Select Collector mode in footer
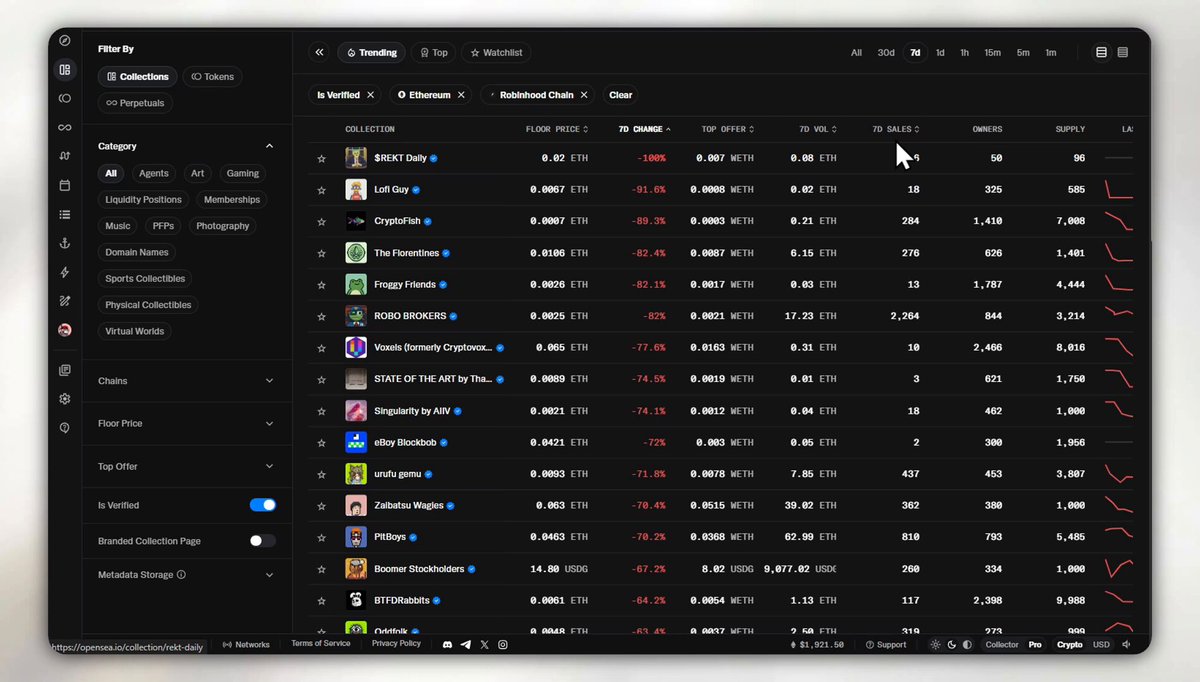 point(1002,645)
